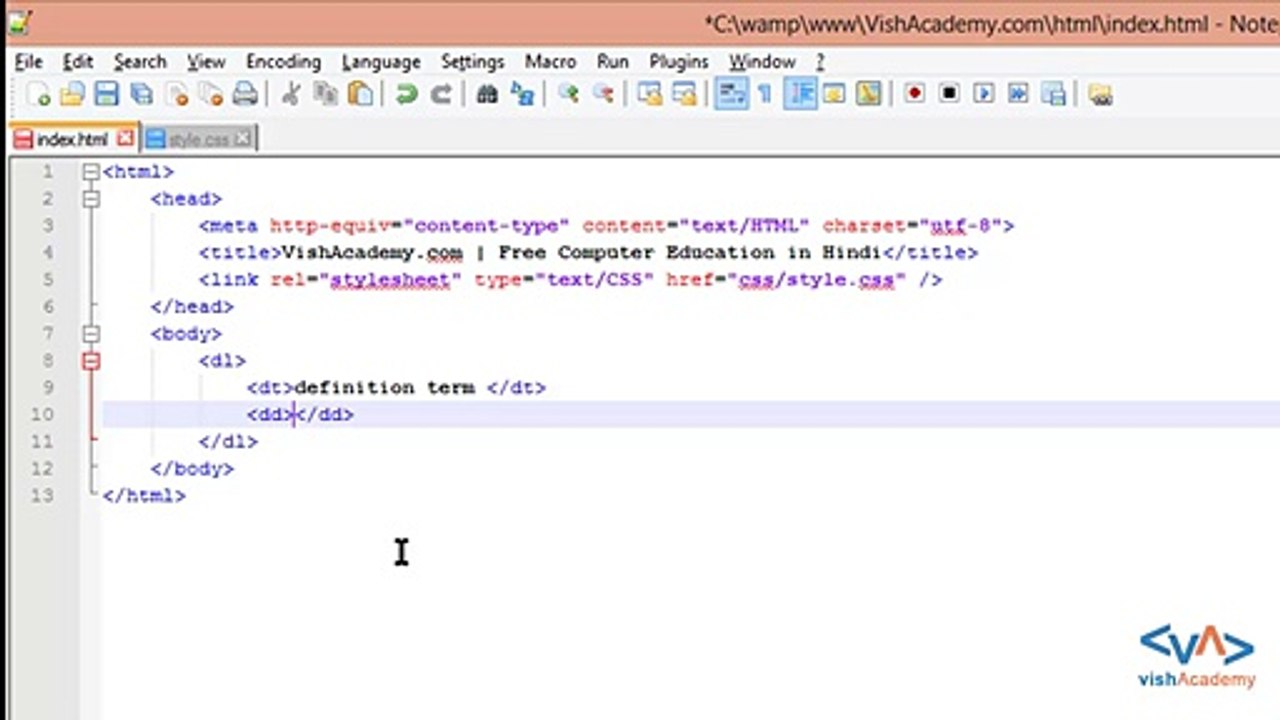Open the Encoding menu

click(x=283, y=62)
